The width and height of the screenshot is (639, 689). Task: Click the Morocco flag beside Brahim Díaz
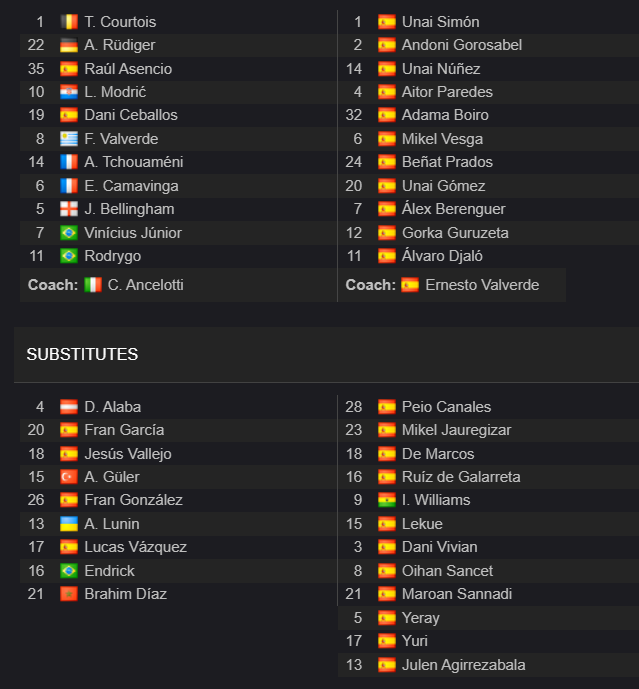pyautogui.click(x=69, y=594)
